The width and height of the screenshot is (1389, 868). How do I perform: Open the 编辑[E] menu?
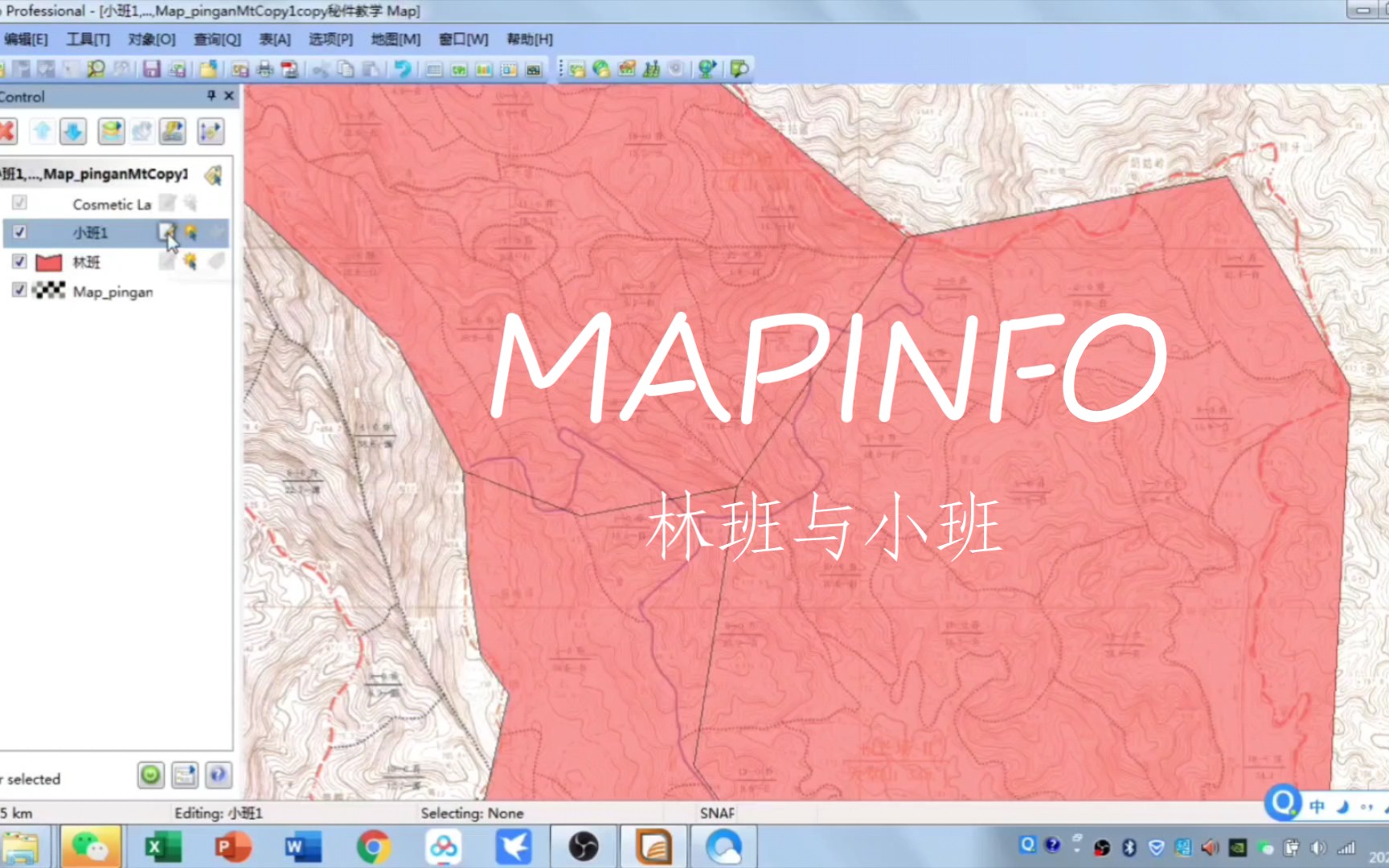[26, 39]
